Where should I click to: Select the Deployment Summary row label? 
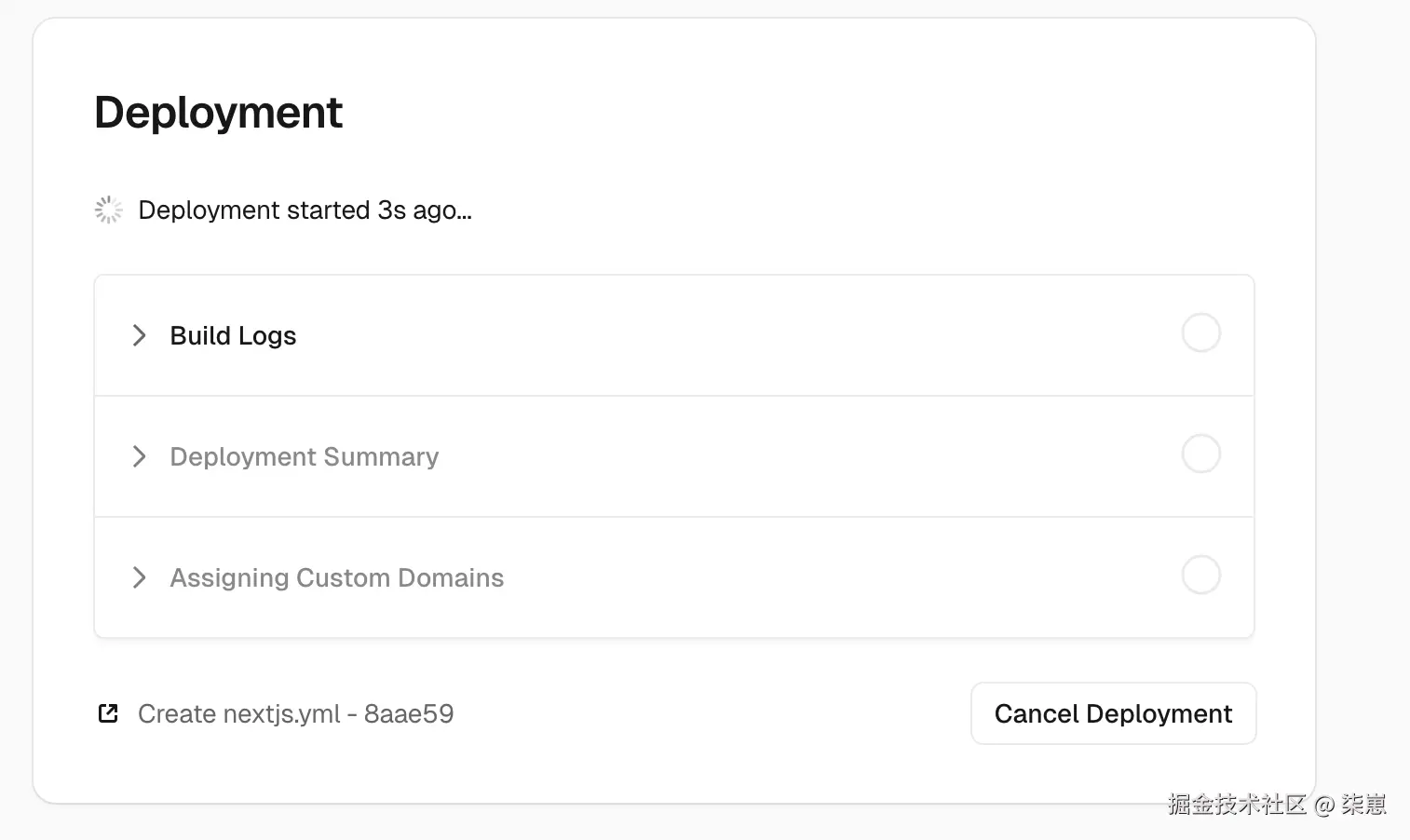click(304, 457)
